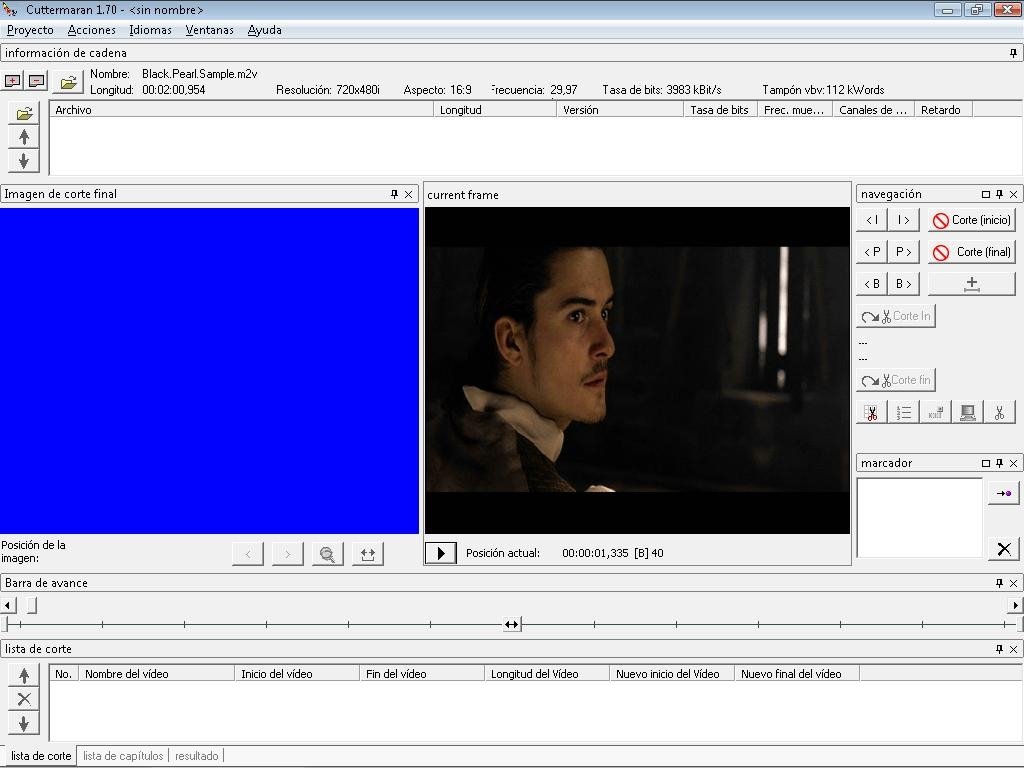This screenshot has width=1024, height=768.
Task: Click the Corte fin jump button
Action: pyautogui.click(x=896, y=380)
